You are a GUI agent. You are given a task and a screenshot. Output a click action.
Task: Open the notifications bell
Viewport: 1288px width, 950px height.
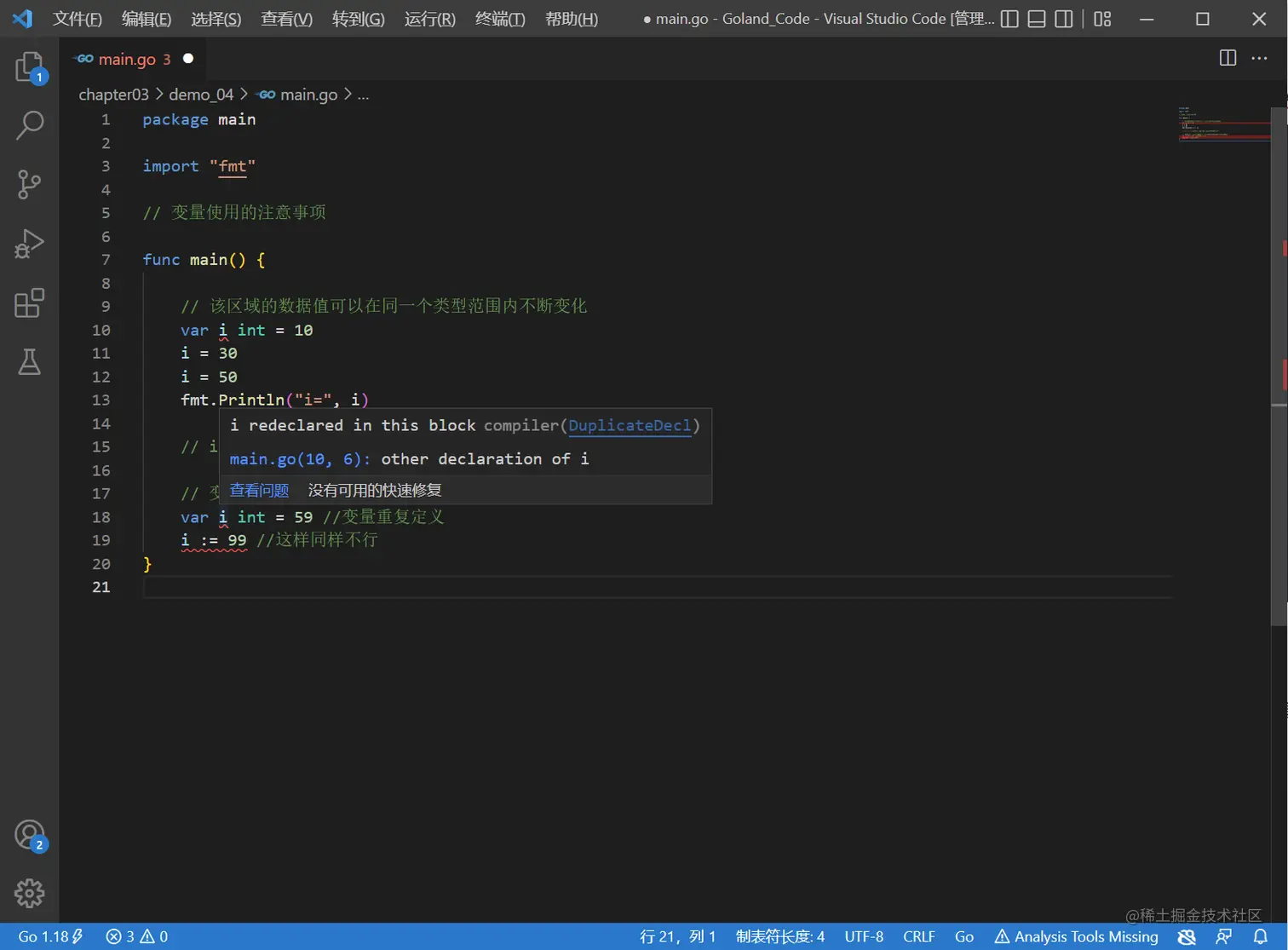point(1261,936)
